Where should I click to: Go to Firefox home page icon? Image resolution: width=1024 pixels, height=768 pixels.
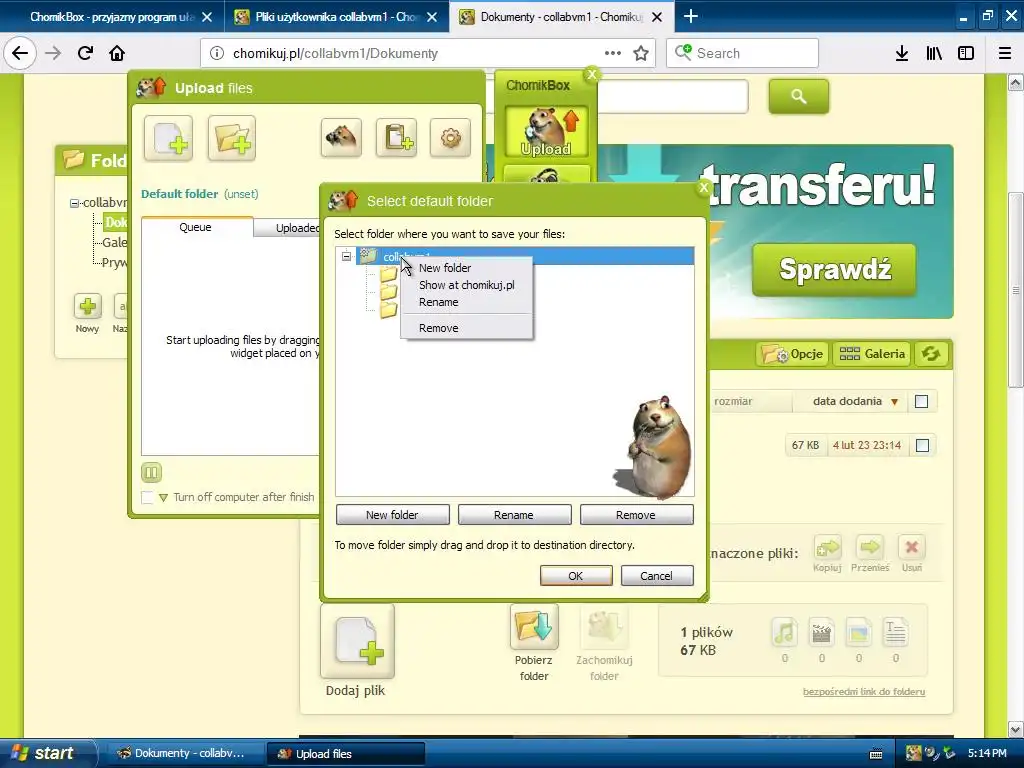point(117,54)
